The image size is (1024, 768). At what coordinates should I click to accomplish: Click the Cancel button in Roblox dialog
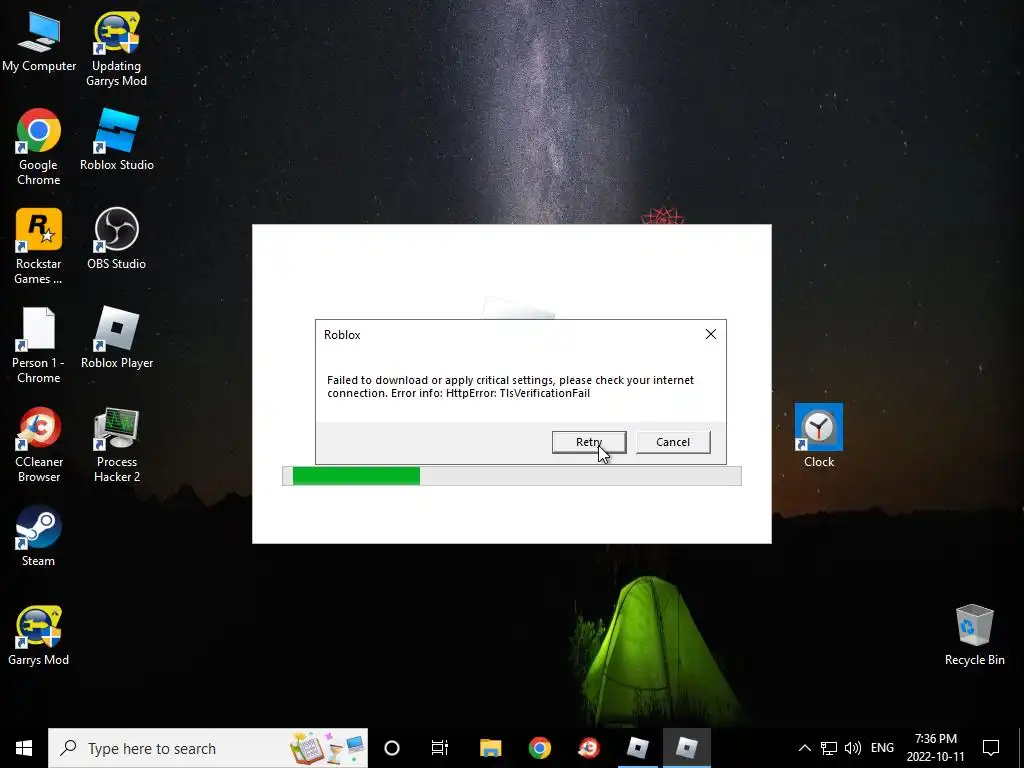pyautogui.click(x=673, y=442)
